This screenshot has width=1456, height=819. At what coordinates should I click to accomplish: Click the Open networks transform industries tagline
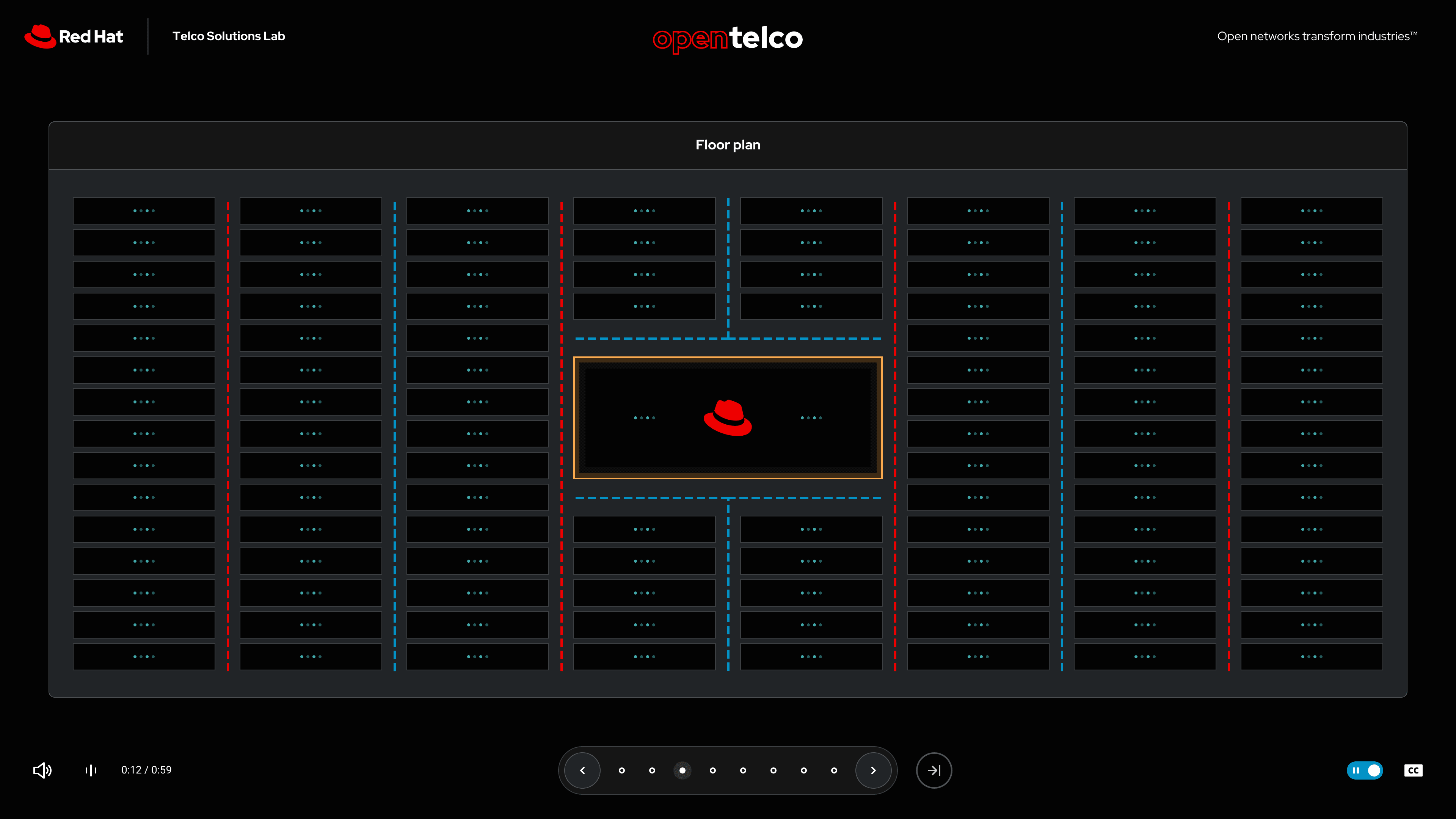[x=1317, y=36]
